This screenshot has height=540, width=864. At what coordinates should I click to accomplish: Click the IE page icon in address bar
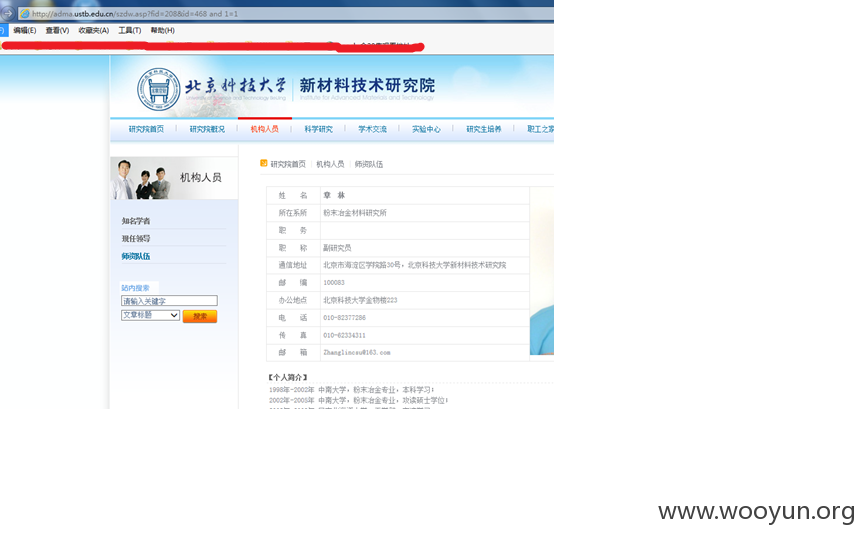click(x=25, y=14)
